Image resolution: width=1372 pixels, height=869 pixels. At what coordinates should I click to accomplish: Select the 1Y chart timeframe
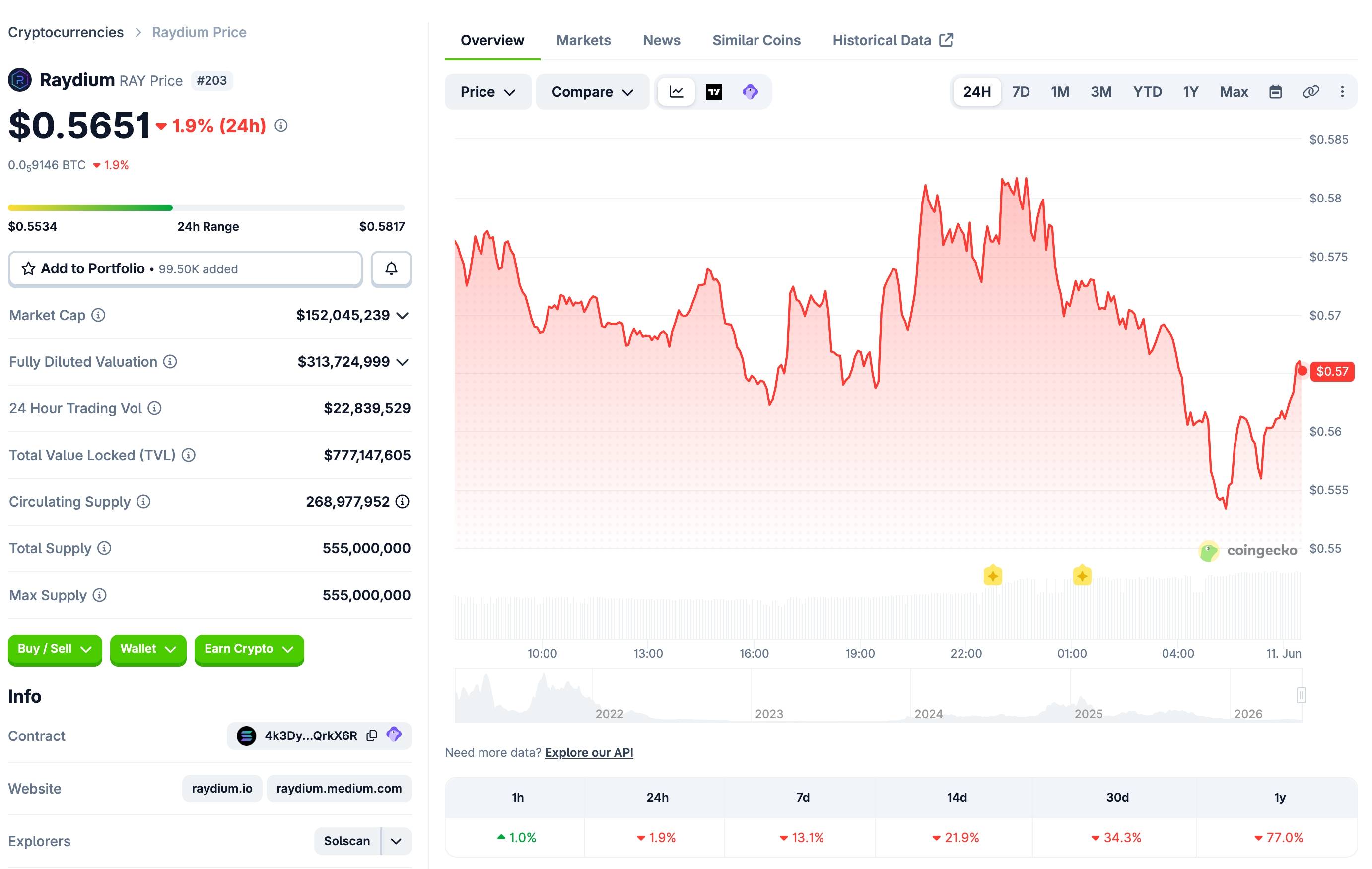pyautogui.click(x=1191, y=92)
